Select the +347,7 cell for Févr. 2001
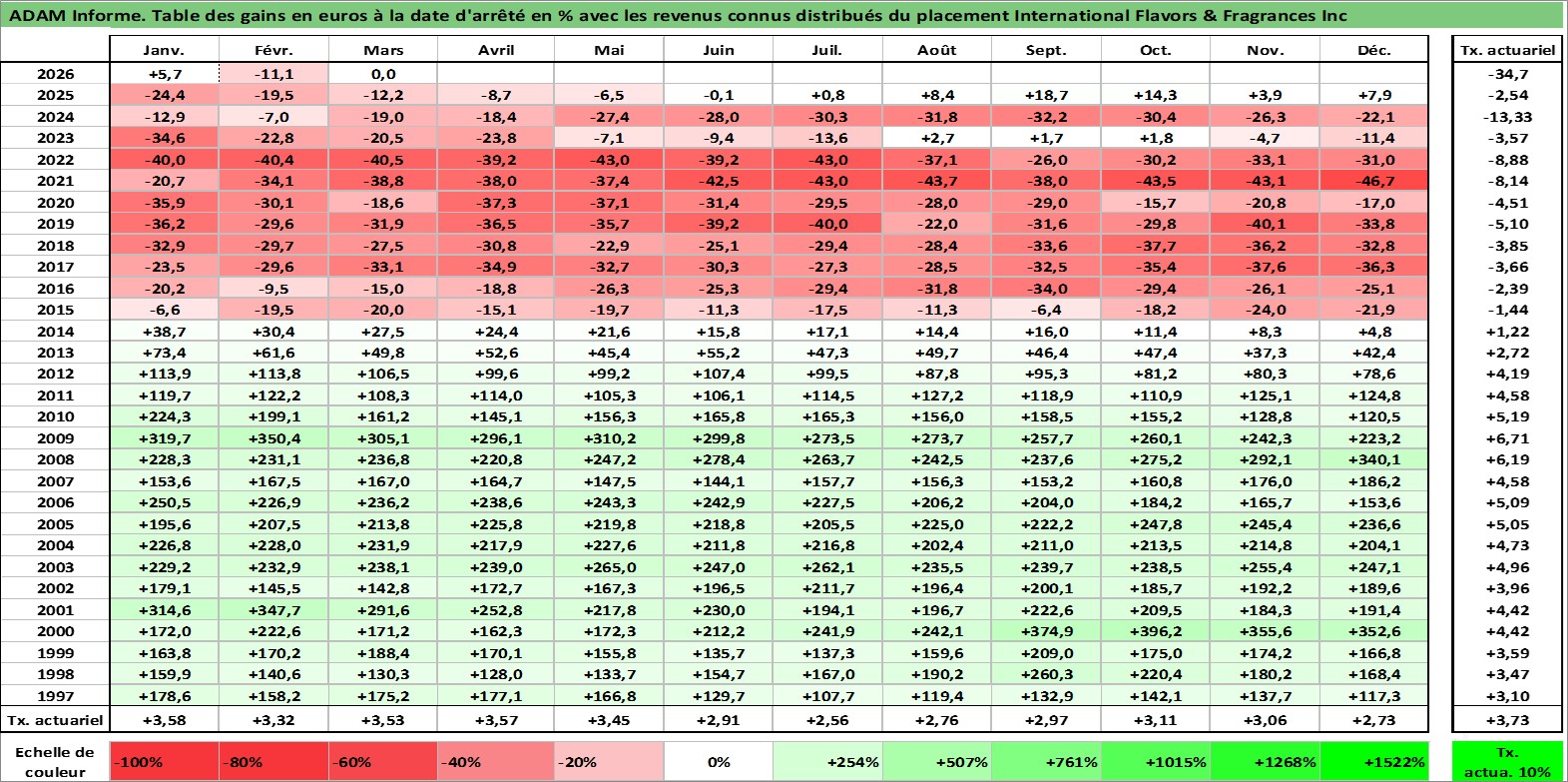The width and height of the screenshot is (1568, 782). pos(273,610)
